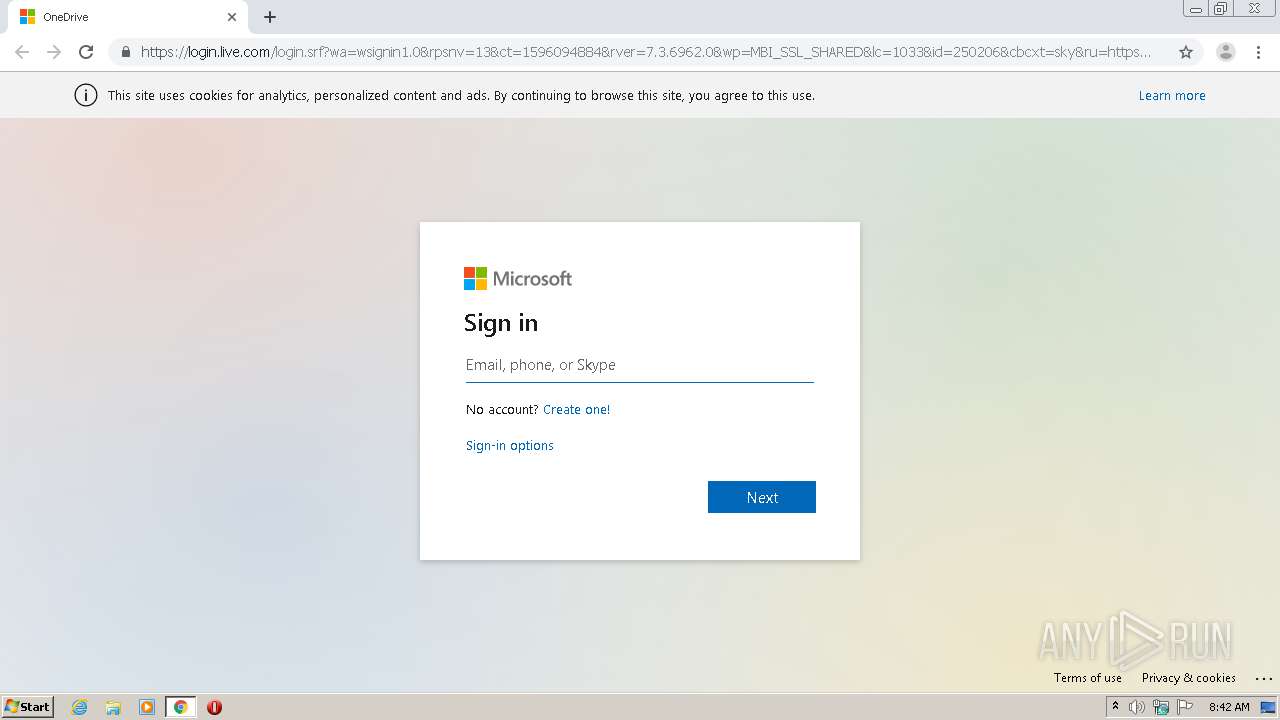This screenshot has width=1280, height=720.
Task: Bookmark this page with the star icon
Action: pos(1186,52)
